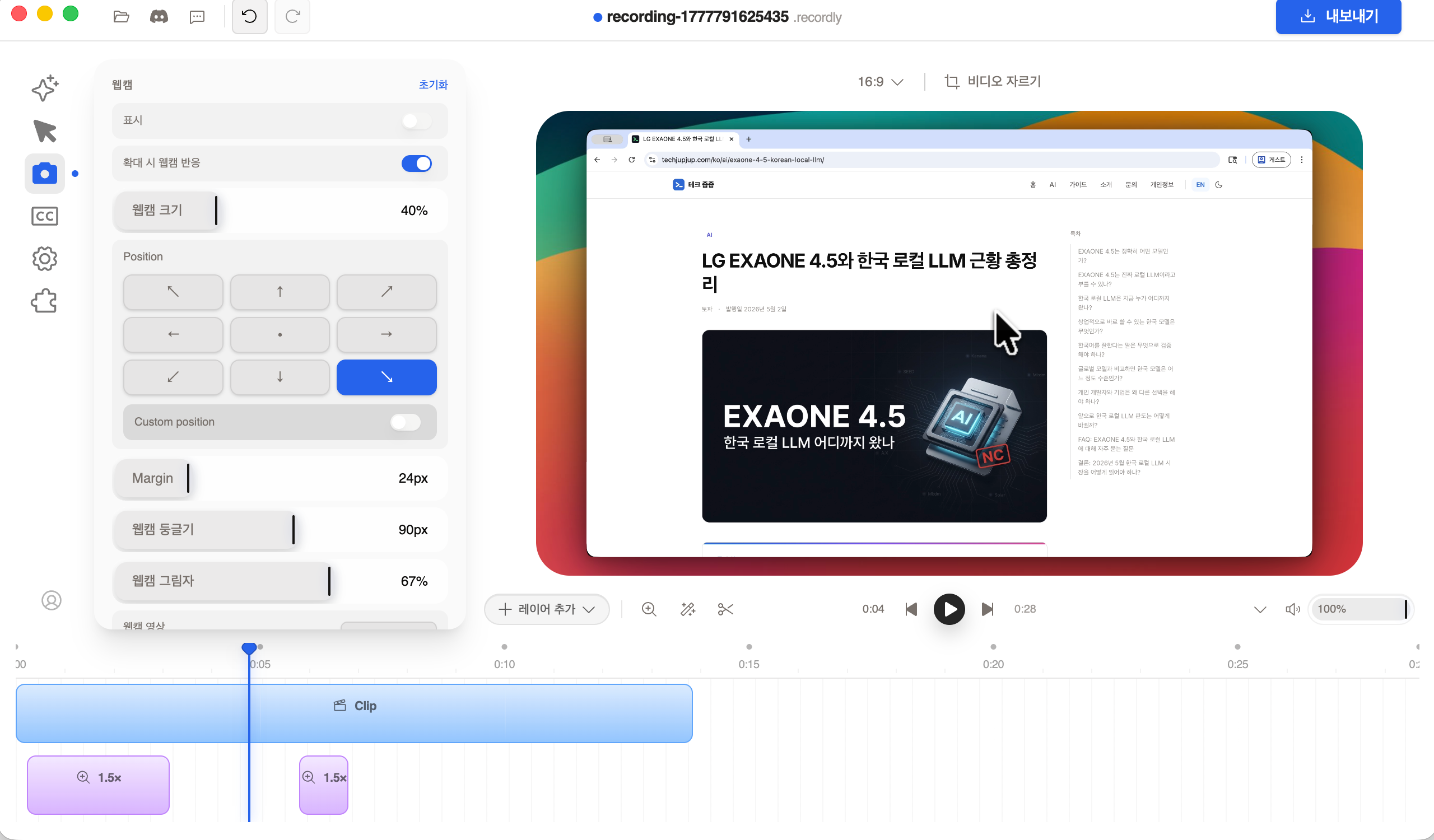Image resolution: width=1434 pixels, height=840 pixels.
Task: Open the captions CC sidebar tab
Action: (x=44, y=216)
